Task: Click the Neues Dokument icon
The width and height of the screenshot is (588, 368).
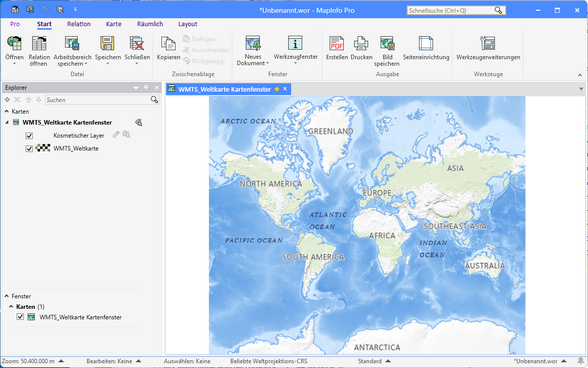Action: 253,43
